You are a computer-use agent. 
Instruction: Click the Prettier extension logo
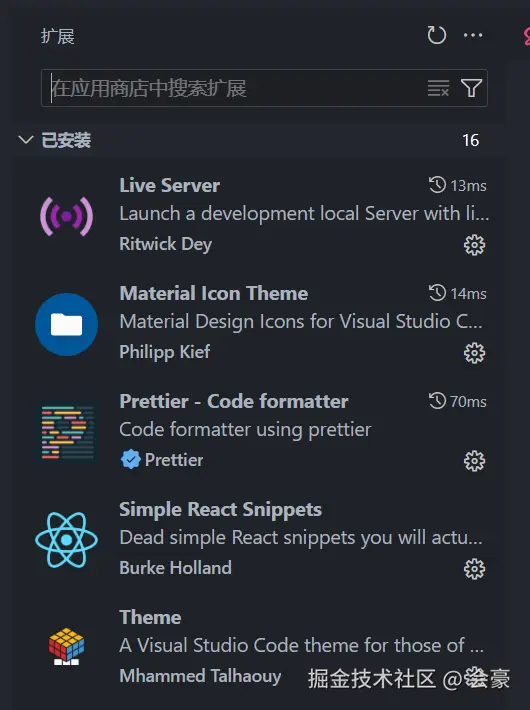click(x=67, y=432)
